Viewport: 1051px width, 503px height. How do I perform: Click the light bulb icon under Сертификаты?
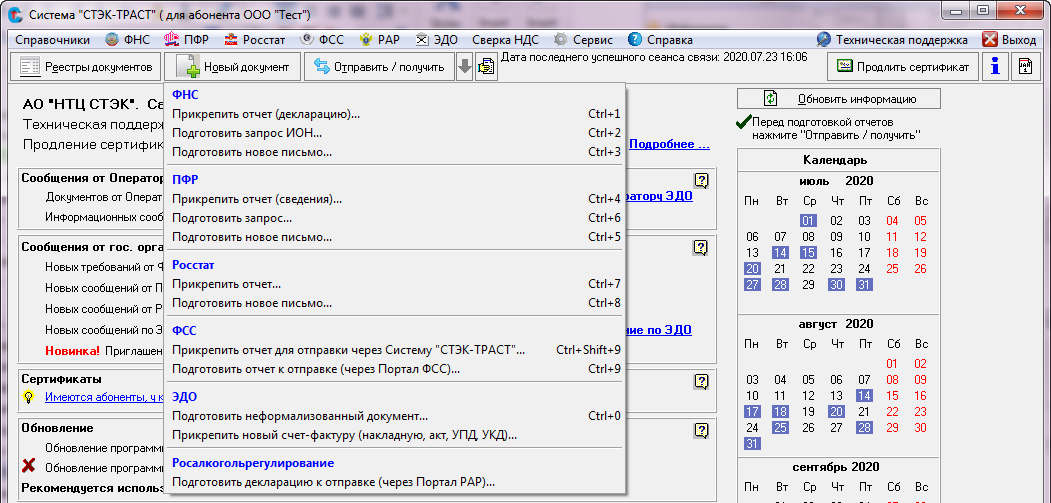click(29, 397)
